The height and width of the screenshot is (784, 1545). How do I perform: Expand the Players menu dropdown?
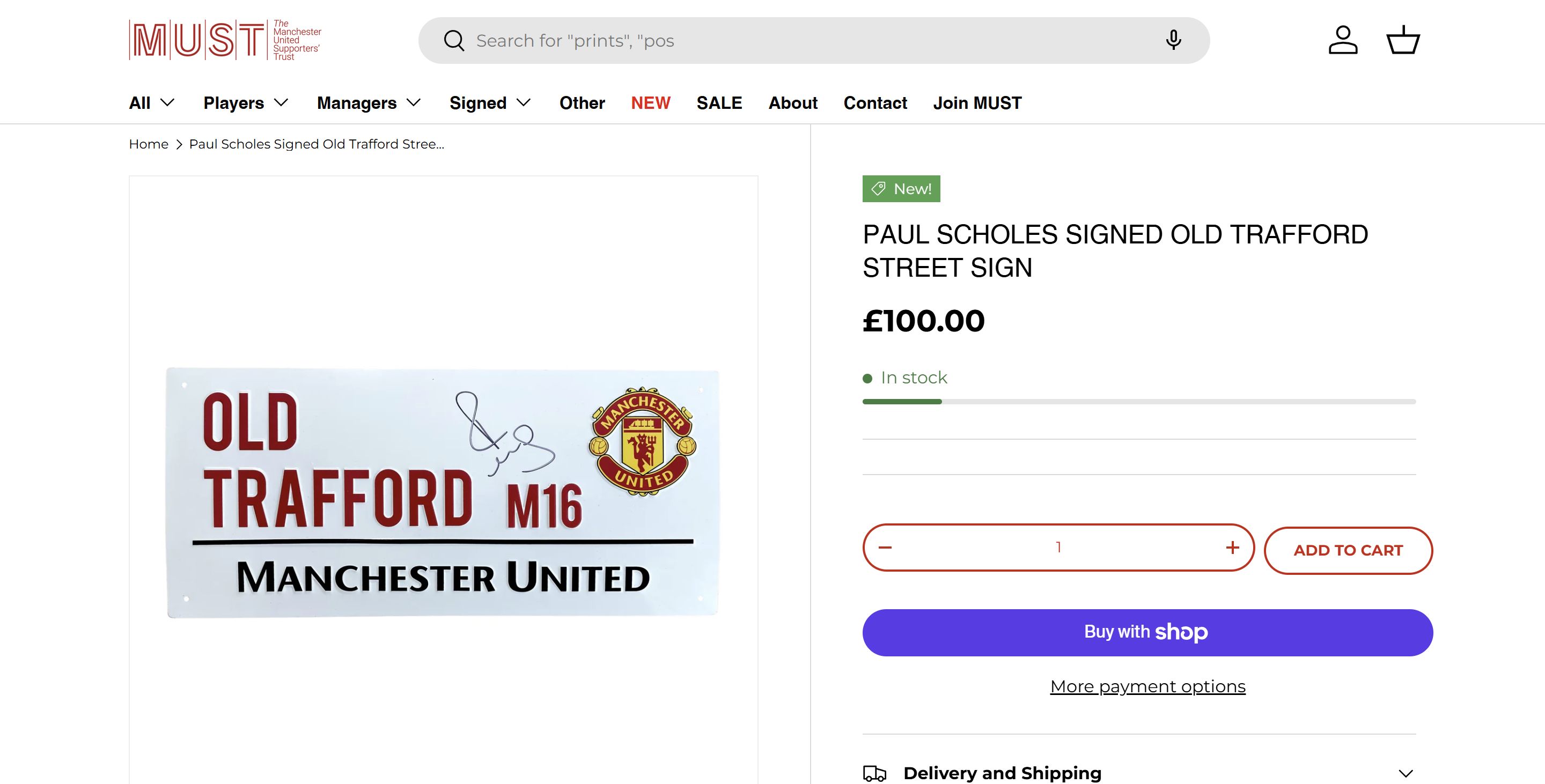pyautogui.click(x=246, y=103)
